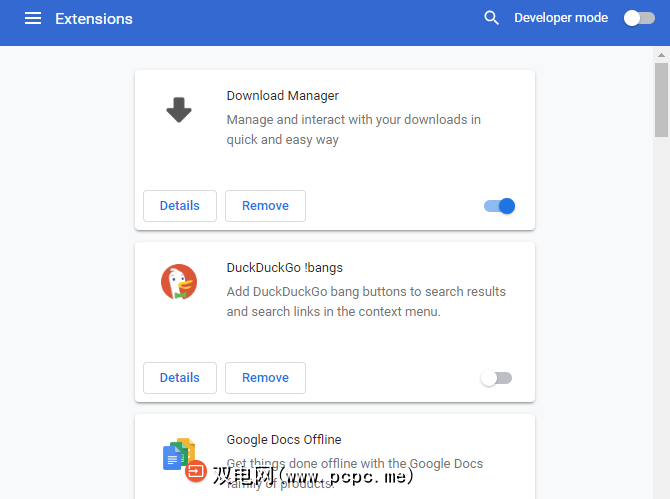Click the DuckDuckGo !bangs duck icon
This screenshot has height=499, width=670.
179,282
